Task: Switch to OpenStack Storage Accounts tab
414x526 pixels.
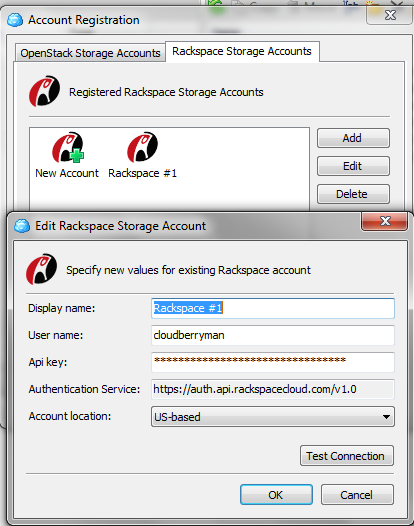Action: click(x=90, y=53)
